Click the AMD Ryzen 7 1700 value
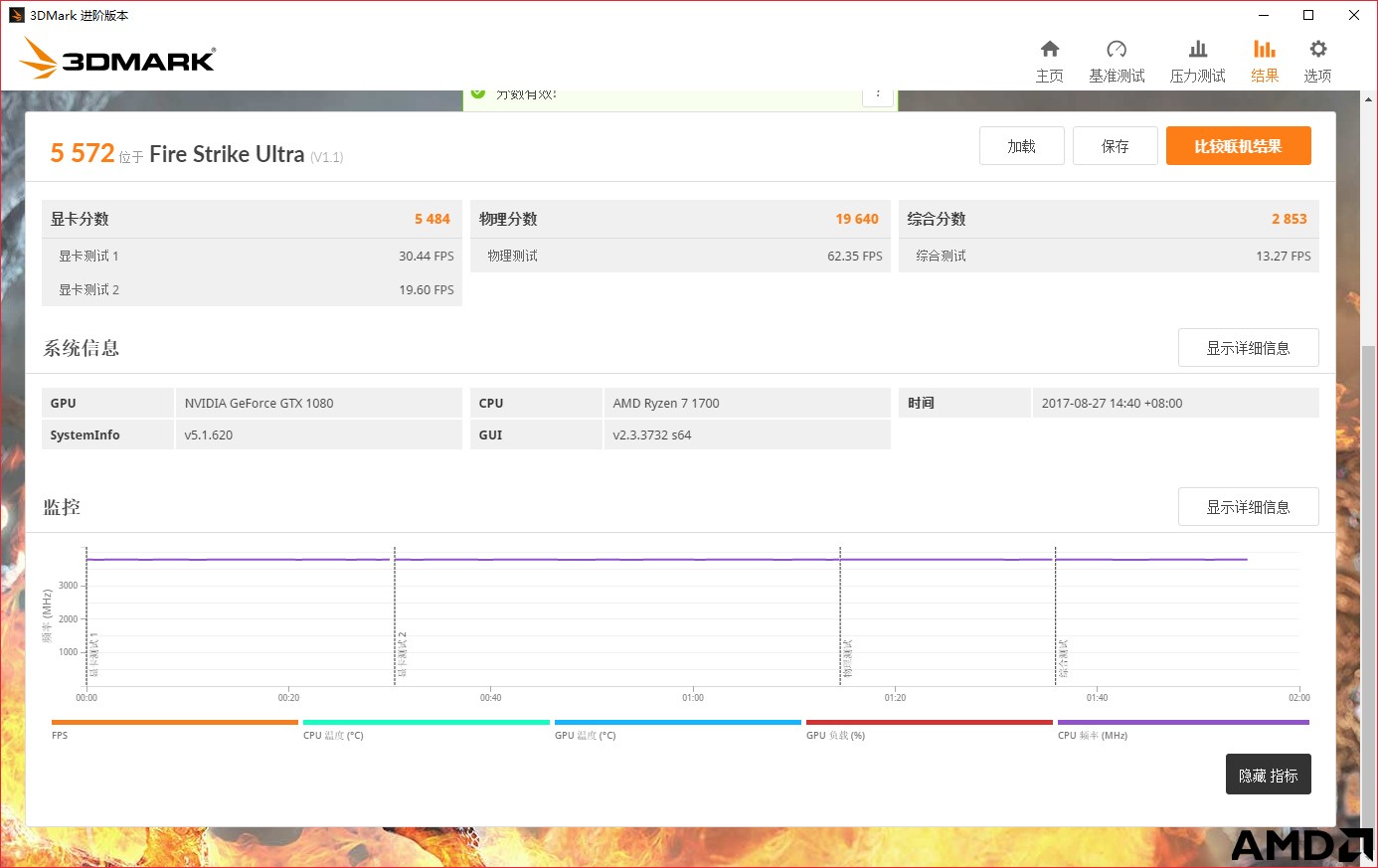The image size is (1378, 868). click(666, 403)
